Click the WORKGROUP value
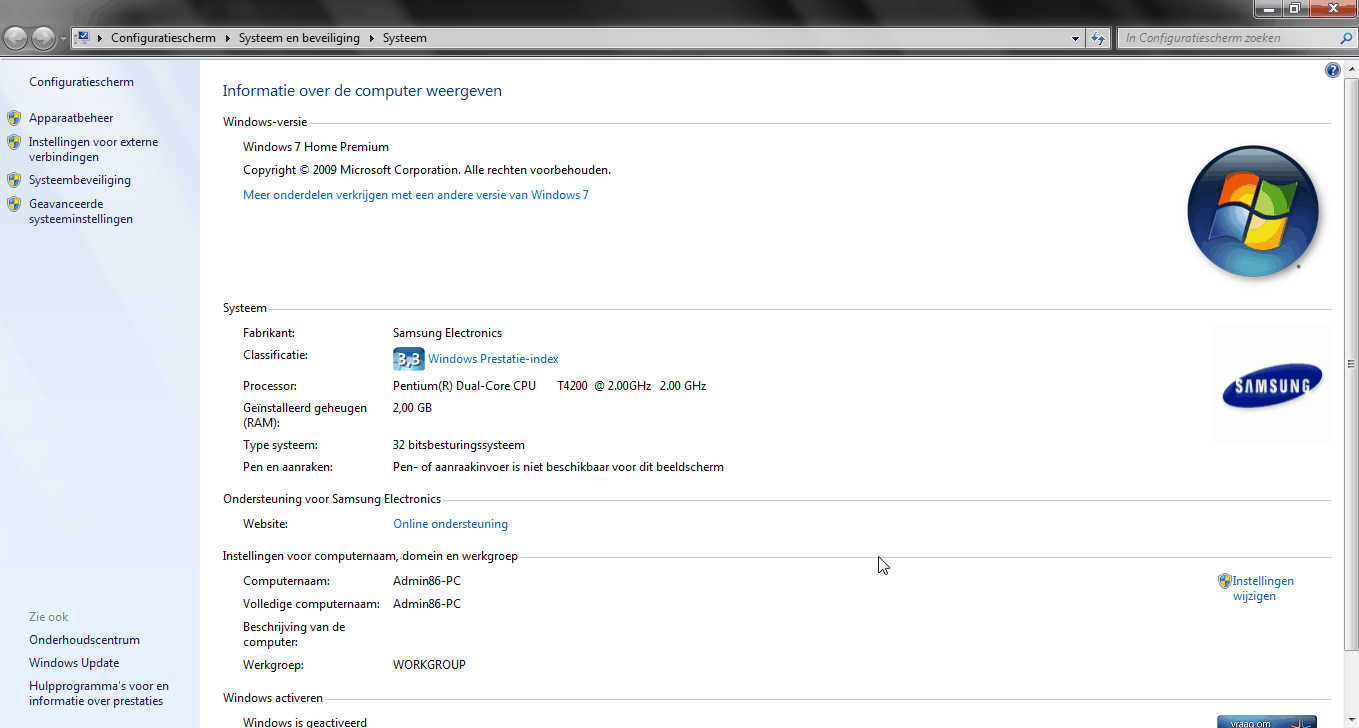 click(429, 665)
